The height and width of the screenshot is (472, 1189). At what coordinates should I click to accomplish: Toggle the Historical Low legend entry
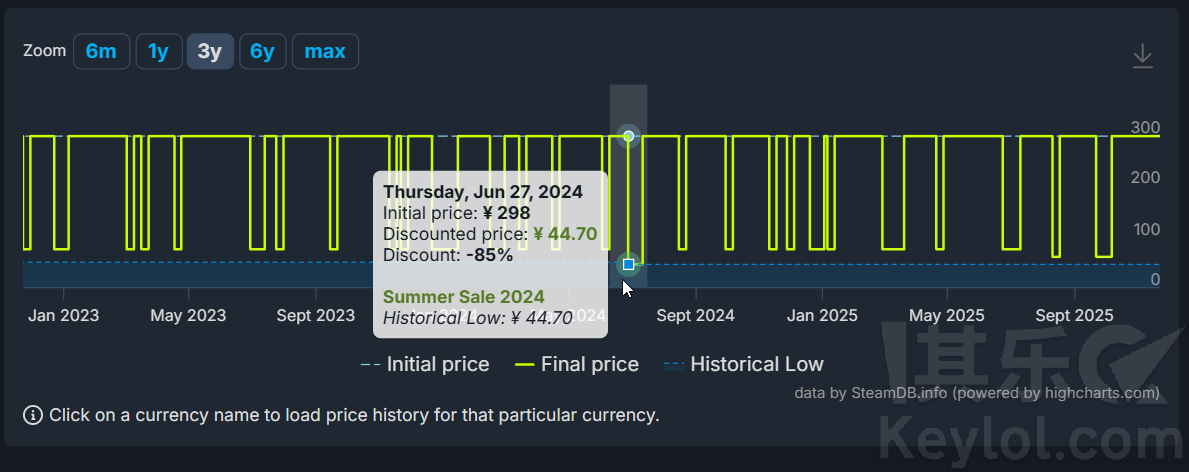point(743,365)
